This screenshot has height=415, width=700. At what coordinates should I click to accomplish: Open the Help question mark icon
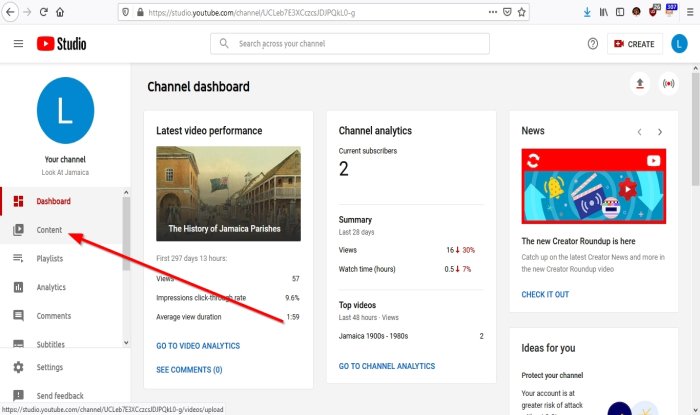(x=592, y=44)
